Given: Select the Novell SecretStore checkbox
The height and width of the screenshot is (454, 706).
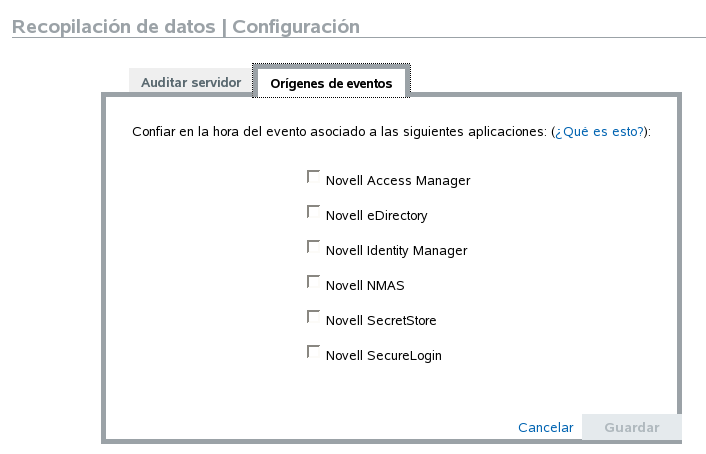Looking at the screenshot, I should click(x=313, y=317).
